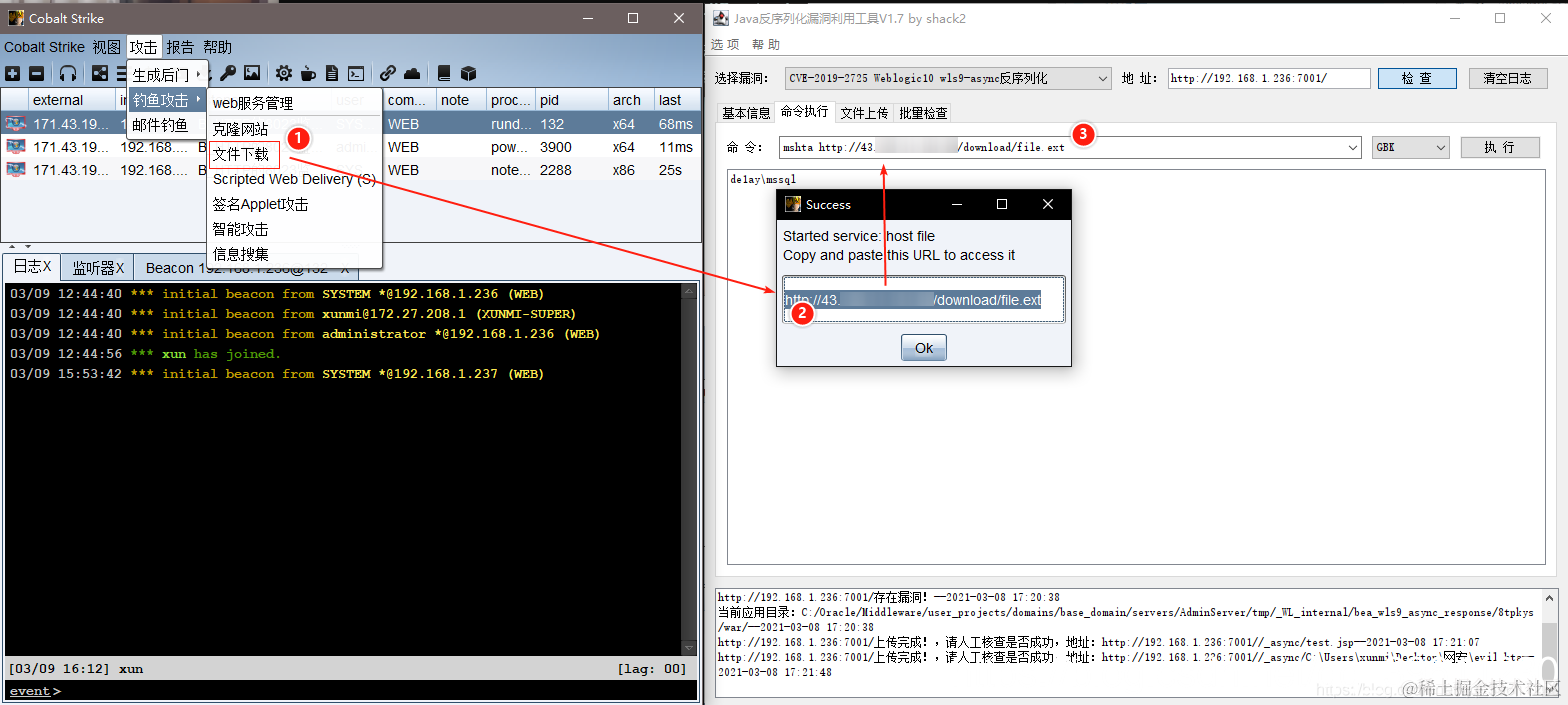Screen dimensions: 1568x705
Task: Open the 命令 combo box dropdown arrow
Action: point(1353,148)
